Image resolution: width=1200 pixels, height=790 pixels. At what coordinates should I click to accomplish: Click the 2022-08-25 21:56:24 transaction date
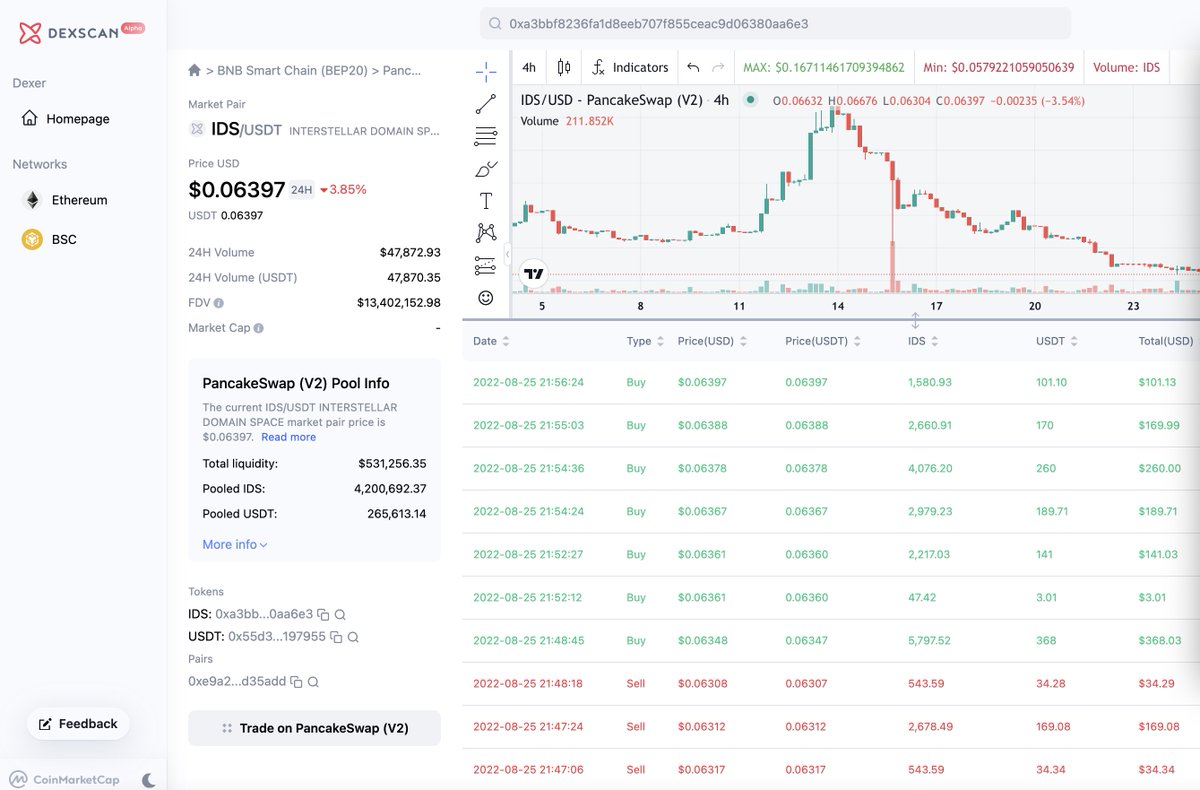pos(528,382)
